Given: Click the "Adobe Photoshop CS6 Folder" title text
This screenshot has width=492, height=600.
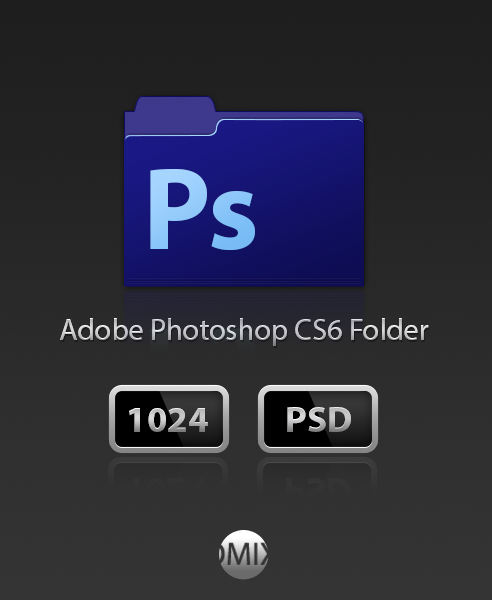Looking at the screenshot, I should click(244, 330).
